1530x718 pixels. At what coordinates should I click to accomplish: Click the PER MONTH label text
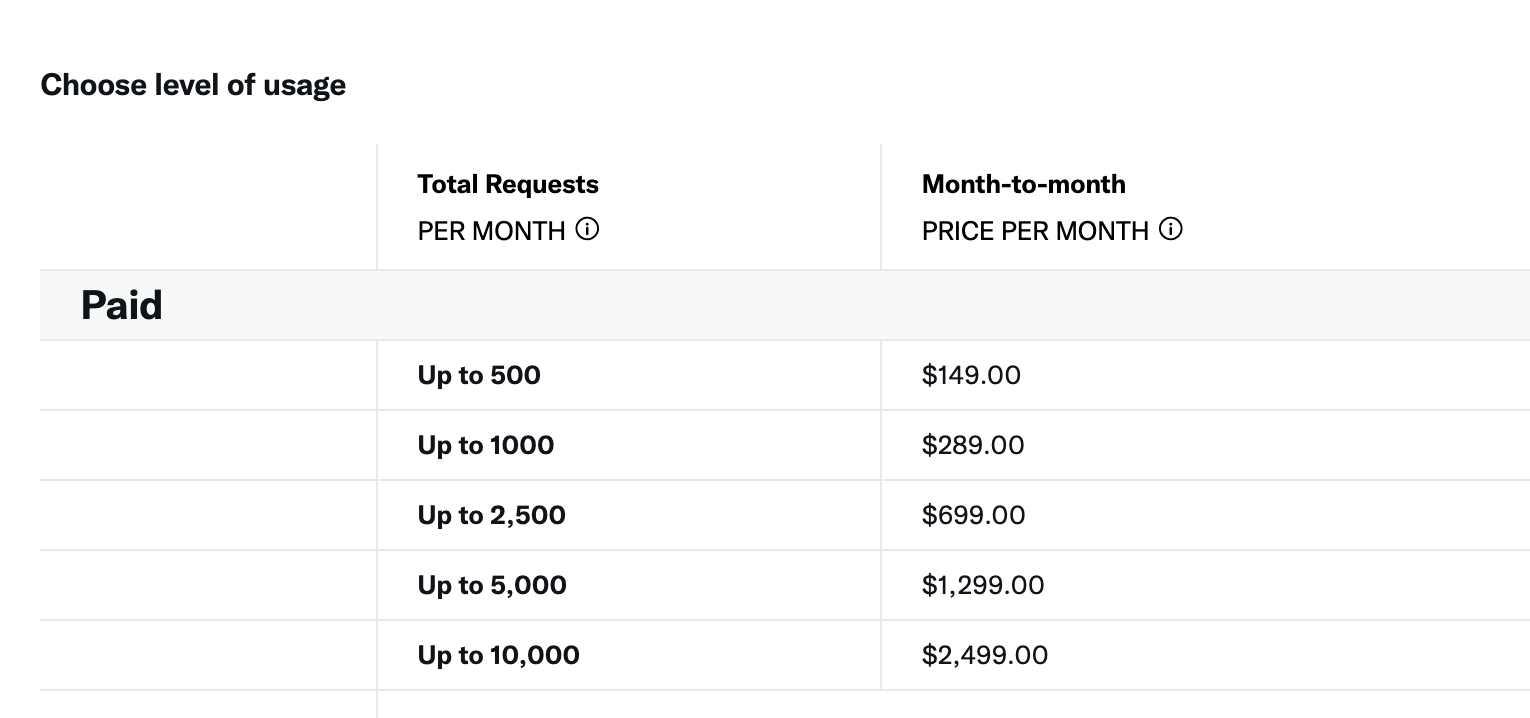click(x=492, y=231)
